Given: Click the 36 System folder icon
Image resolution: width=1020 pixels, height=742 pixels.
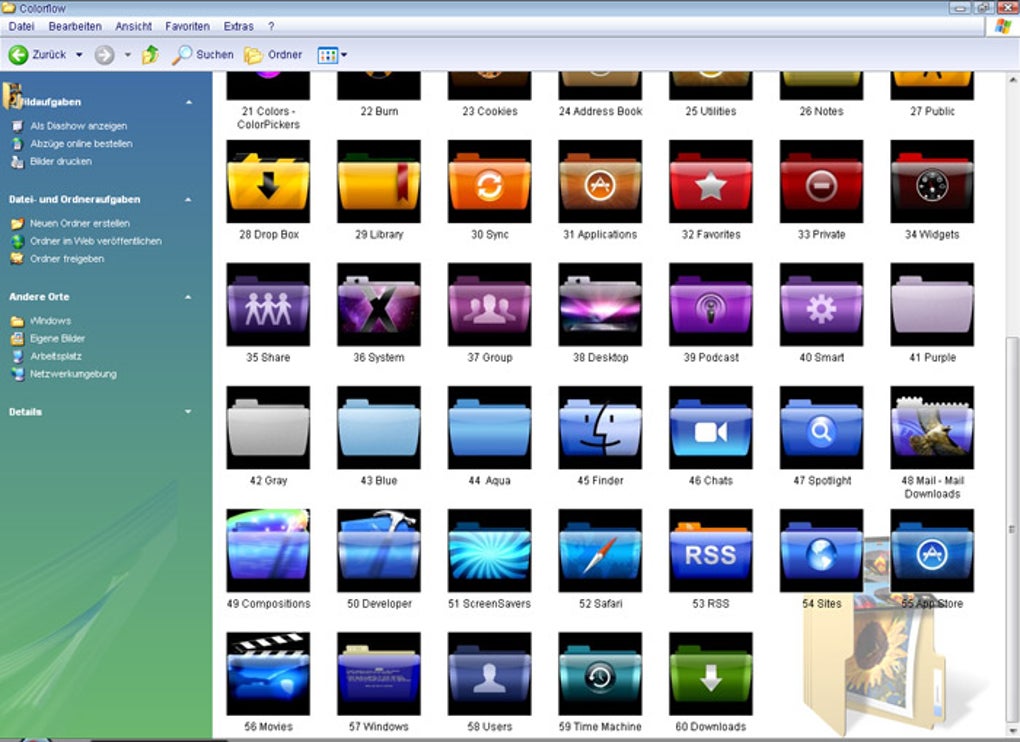Looking at the screenshot, I should pyautogui.click(x=379, y=304).
